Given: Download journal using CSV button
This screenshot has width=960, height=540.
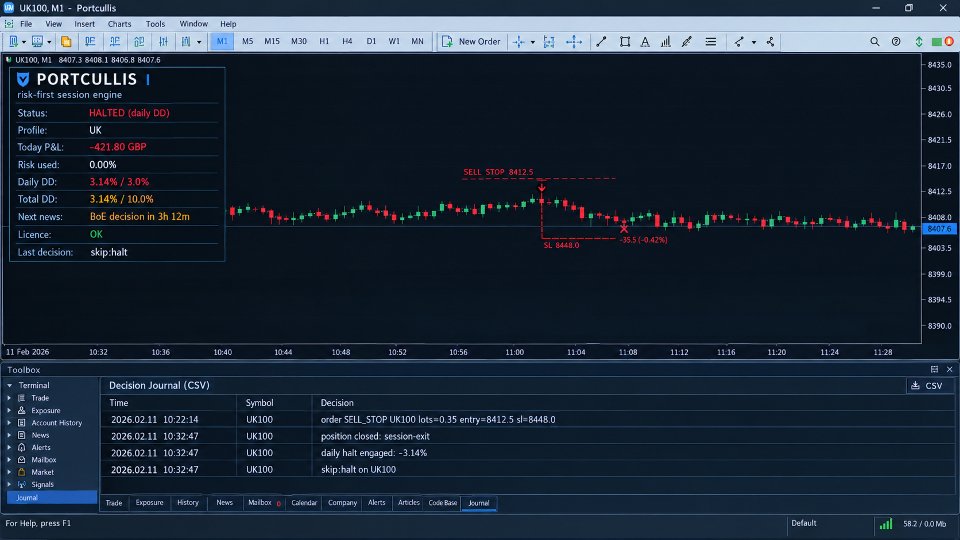Looking at the screenshot, I should pos(928,386).
